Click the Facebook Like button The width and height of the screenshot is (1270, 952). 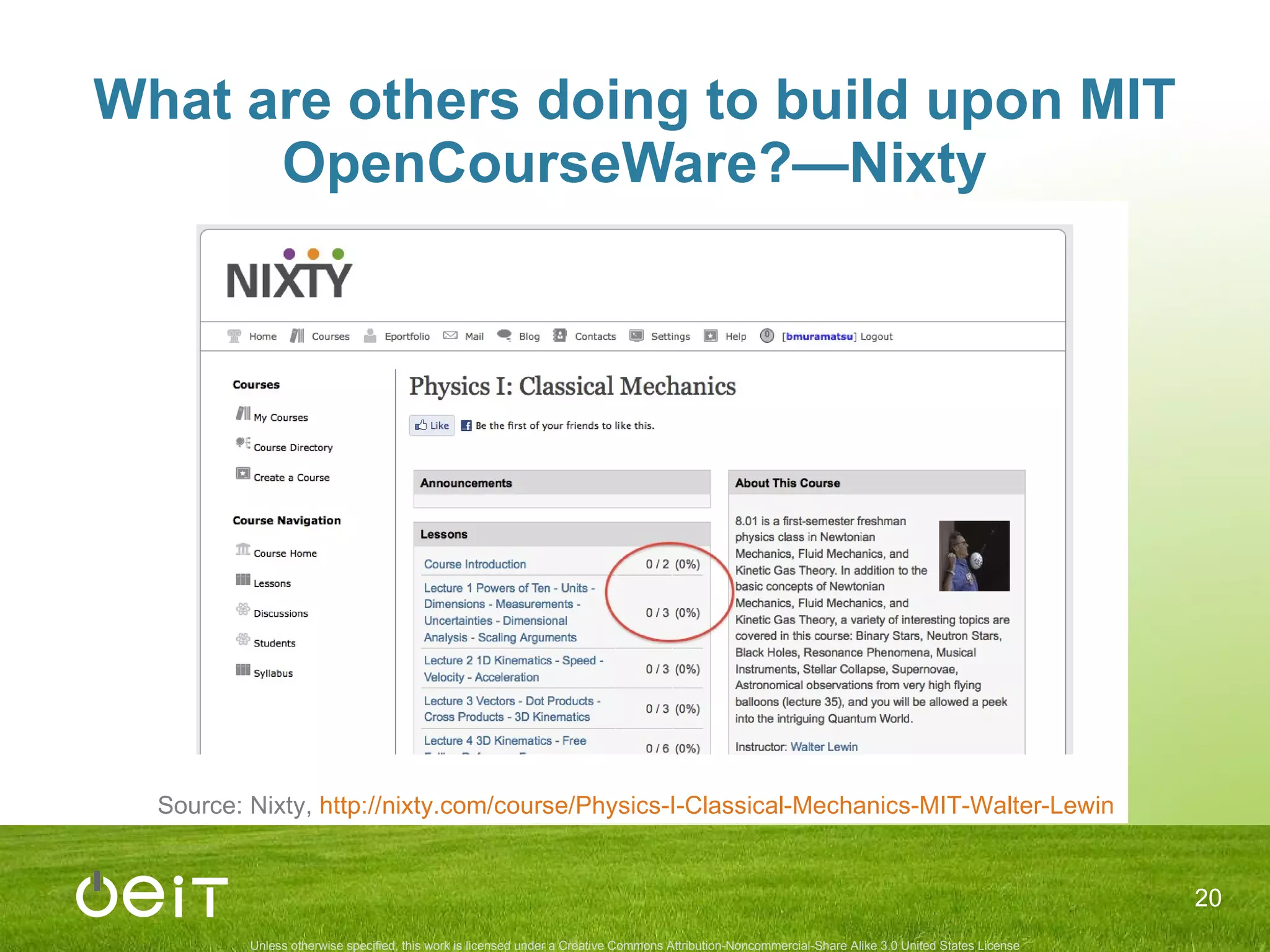click(432, 425)
